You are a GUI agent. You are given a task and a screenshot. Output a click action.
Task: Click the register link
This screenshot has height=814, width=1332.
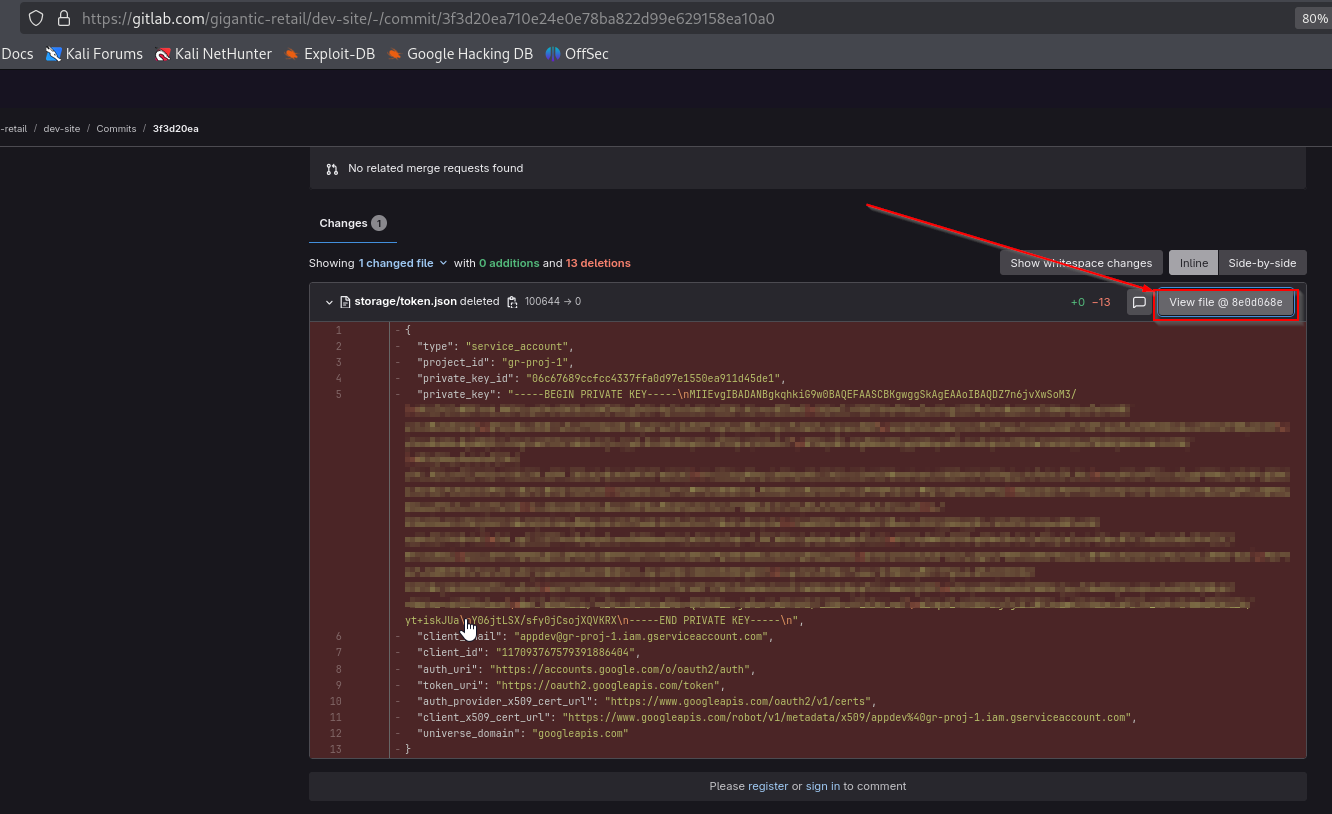(x=768, y=786)
